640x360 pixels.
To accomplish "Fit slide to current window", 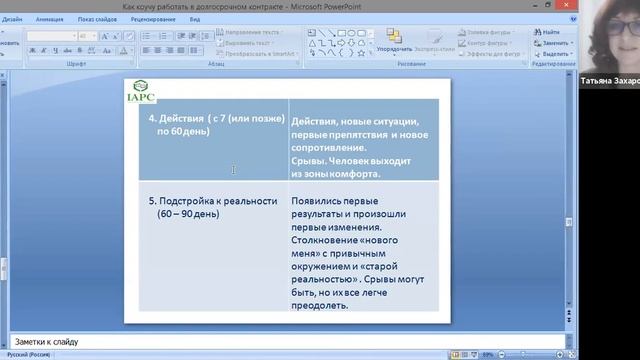I will [x=572, y=355].
